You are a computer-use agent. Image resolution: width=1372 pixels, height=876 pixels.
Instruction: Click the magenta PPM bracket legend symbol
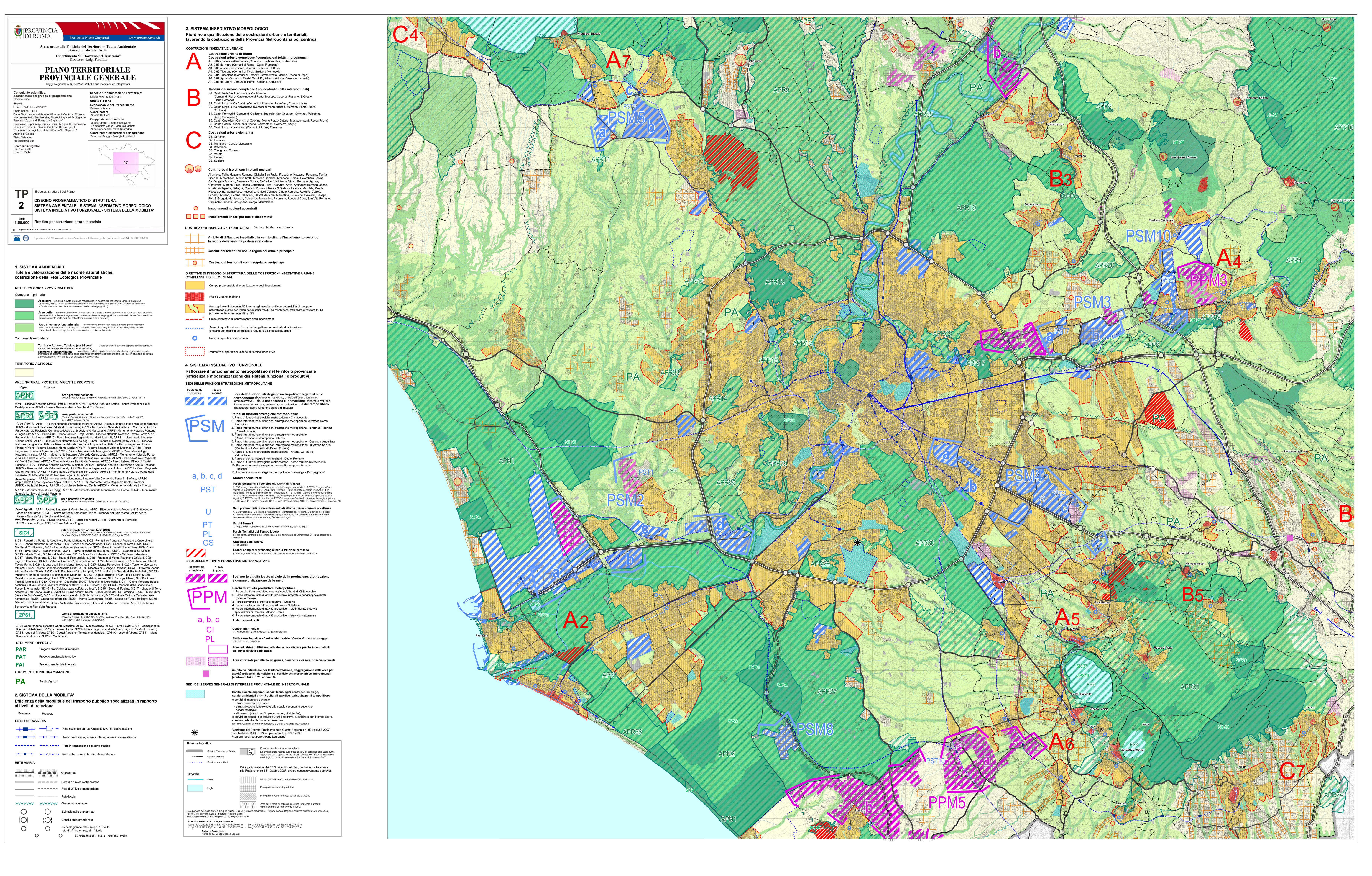tap(207, 598)
